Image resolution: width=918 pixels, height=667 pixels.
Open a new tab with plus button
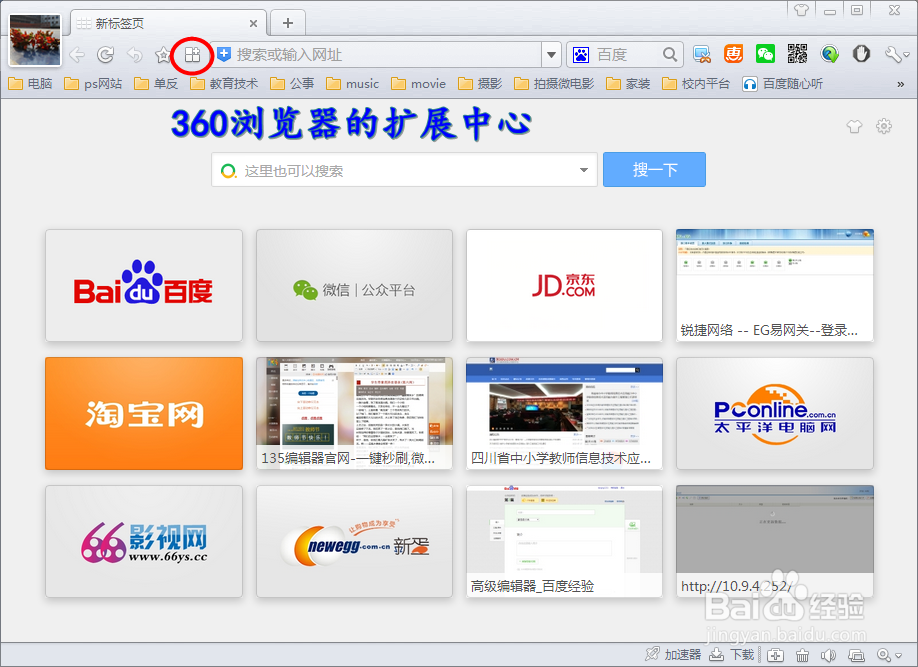coord(287,23)
